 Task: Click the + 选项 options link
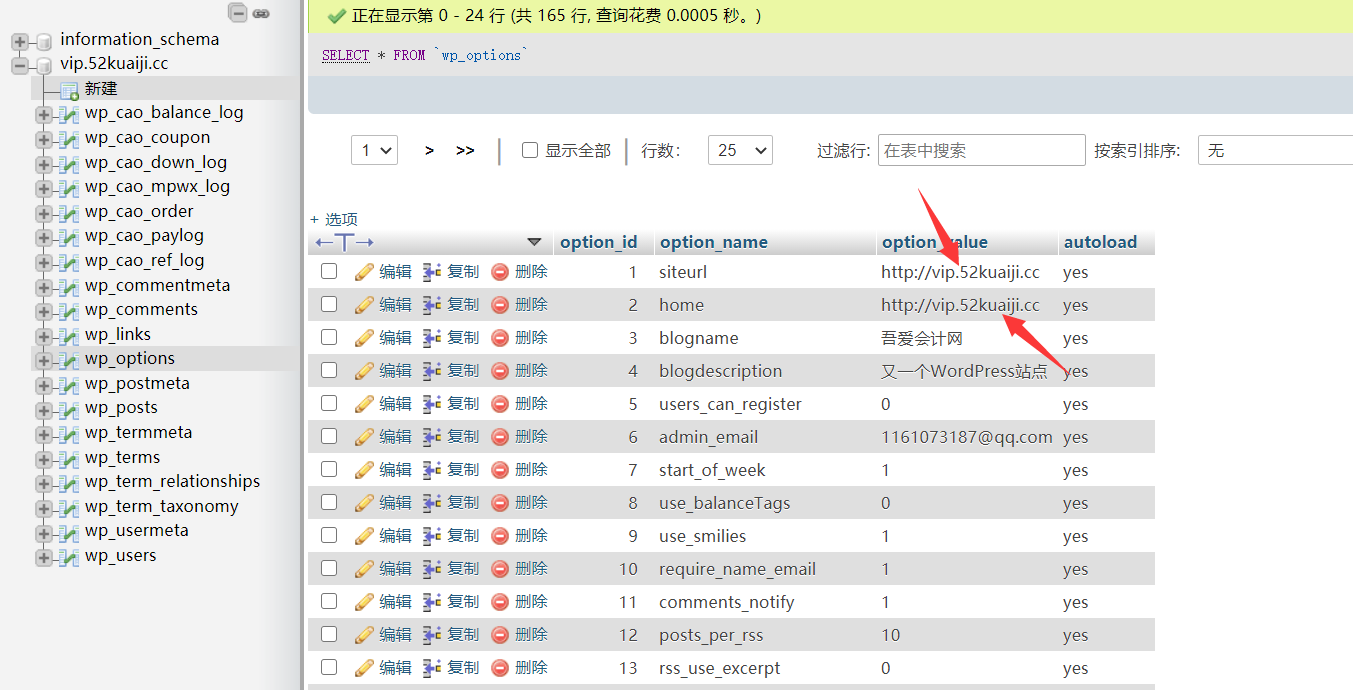(334, 219)
